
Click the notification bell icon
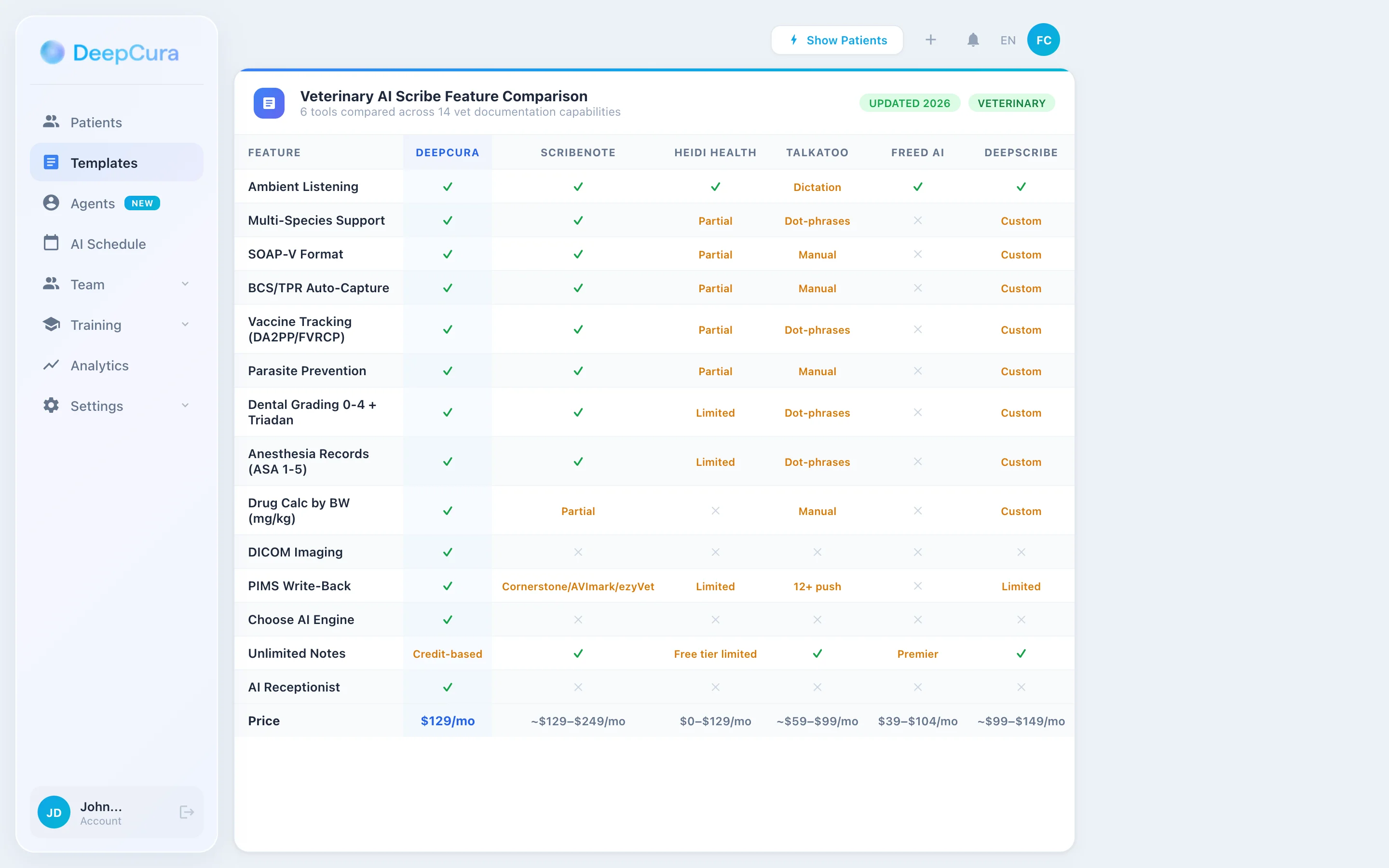pyautogui.click(x=973, y=40)
